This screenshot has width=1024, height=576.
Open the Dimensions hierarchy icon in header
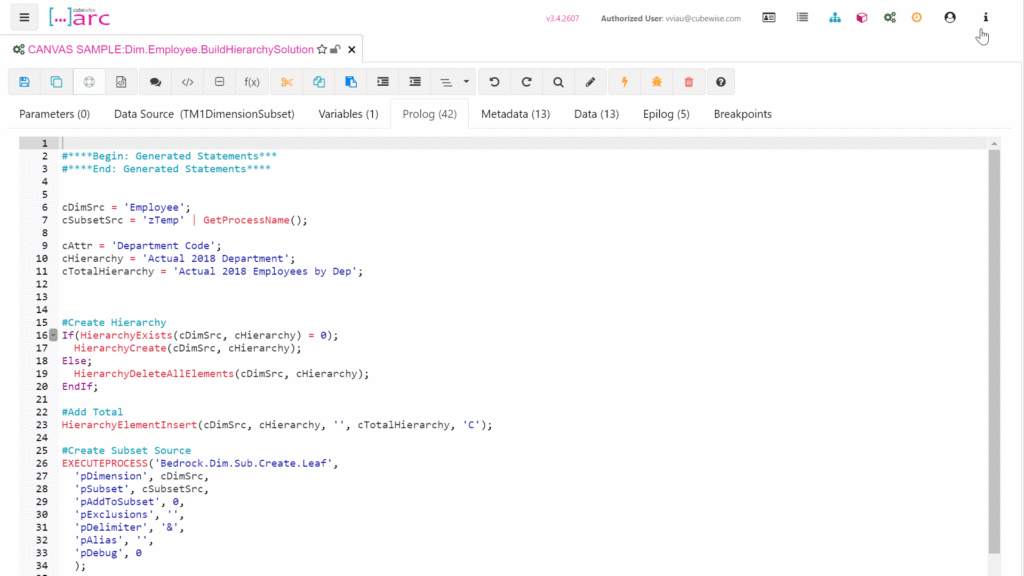point(835,18)
